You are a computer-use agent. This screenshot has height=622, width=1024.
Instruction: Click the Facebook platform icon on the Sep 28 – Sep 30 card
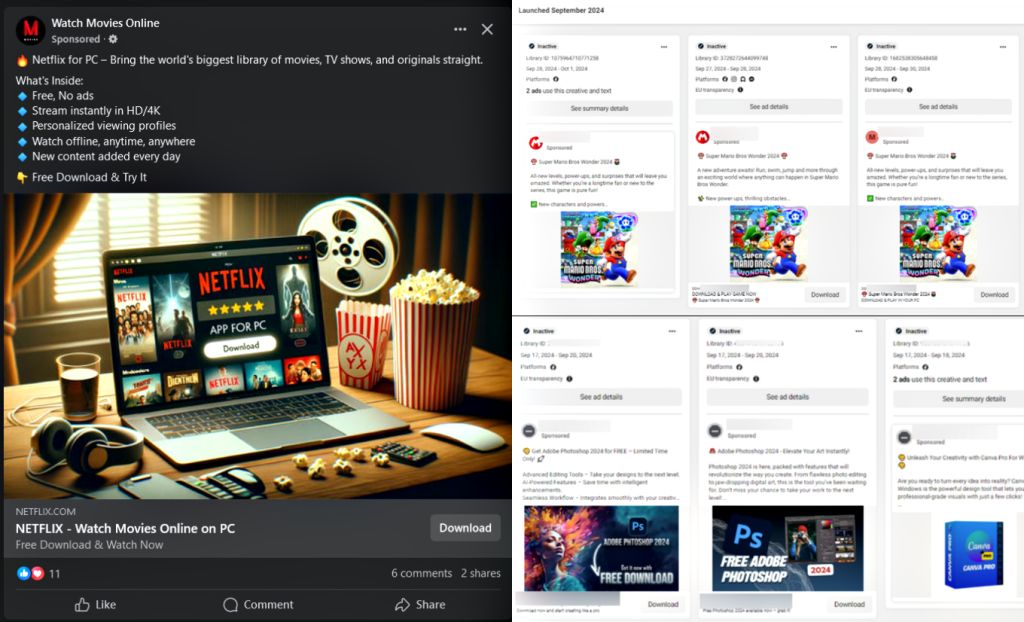coord(894,79)
